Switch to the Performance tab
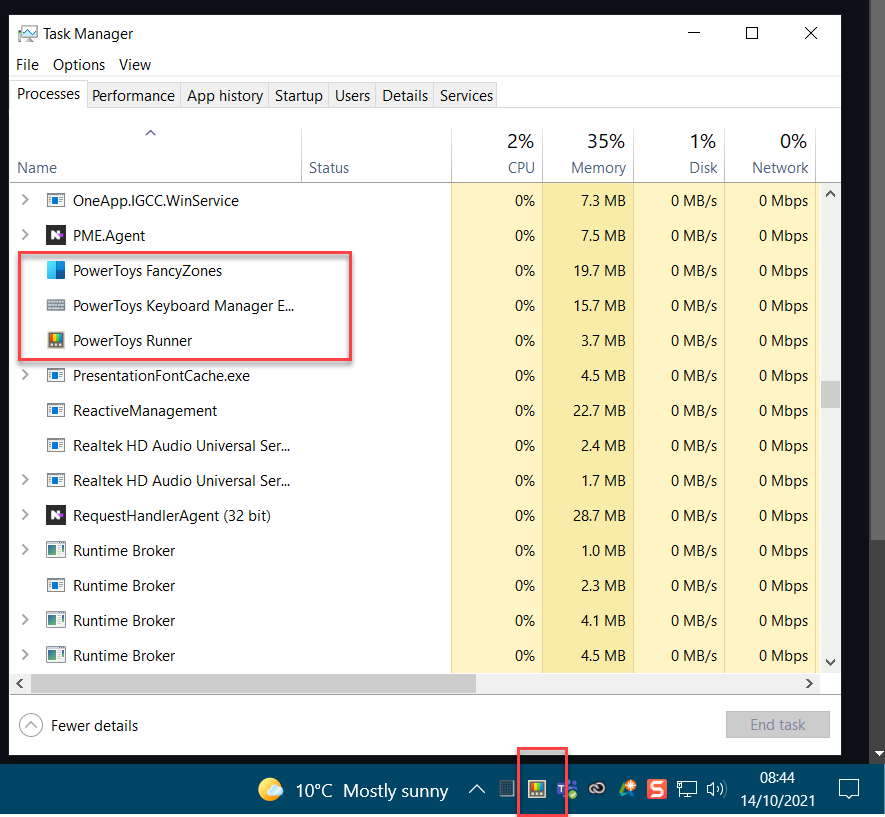Screen dimensions: 885x817 (133, 95)
